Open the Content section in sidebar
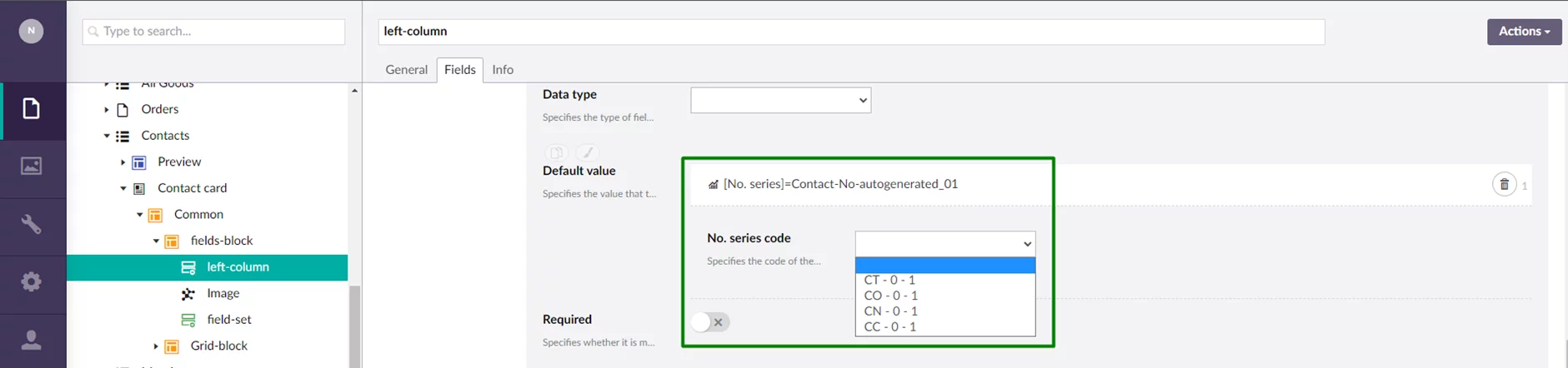 (x=32, y=109)
